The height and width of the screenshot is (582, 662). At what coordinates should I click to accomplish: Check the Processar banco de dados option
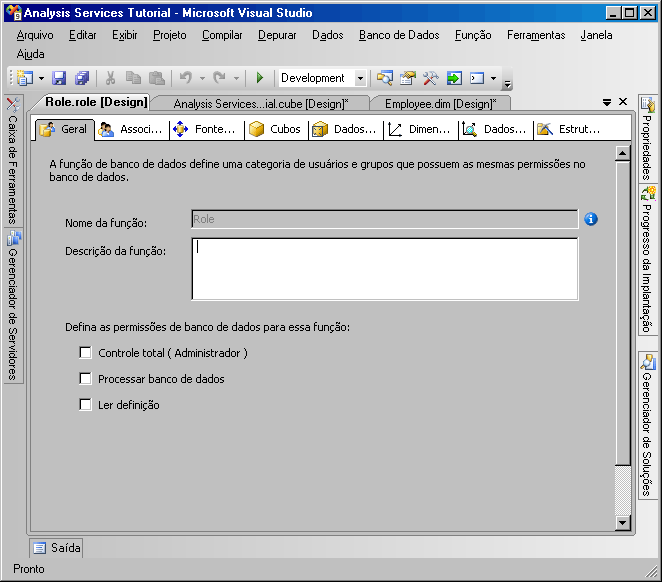click(85, 379)
